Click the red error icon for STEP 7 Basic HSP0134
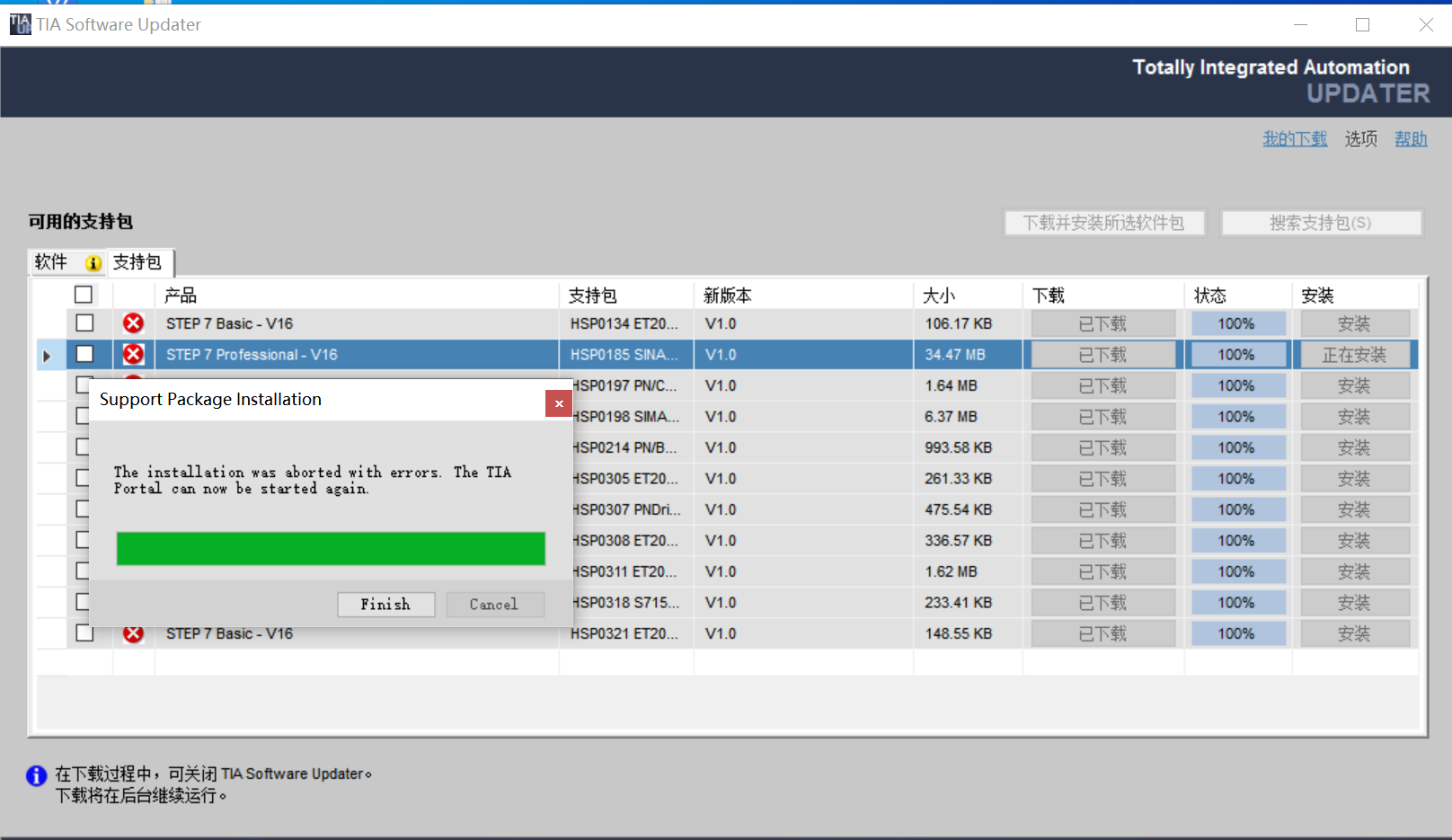Screen dimensions: 1452x840 click(x=133, y=323)
